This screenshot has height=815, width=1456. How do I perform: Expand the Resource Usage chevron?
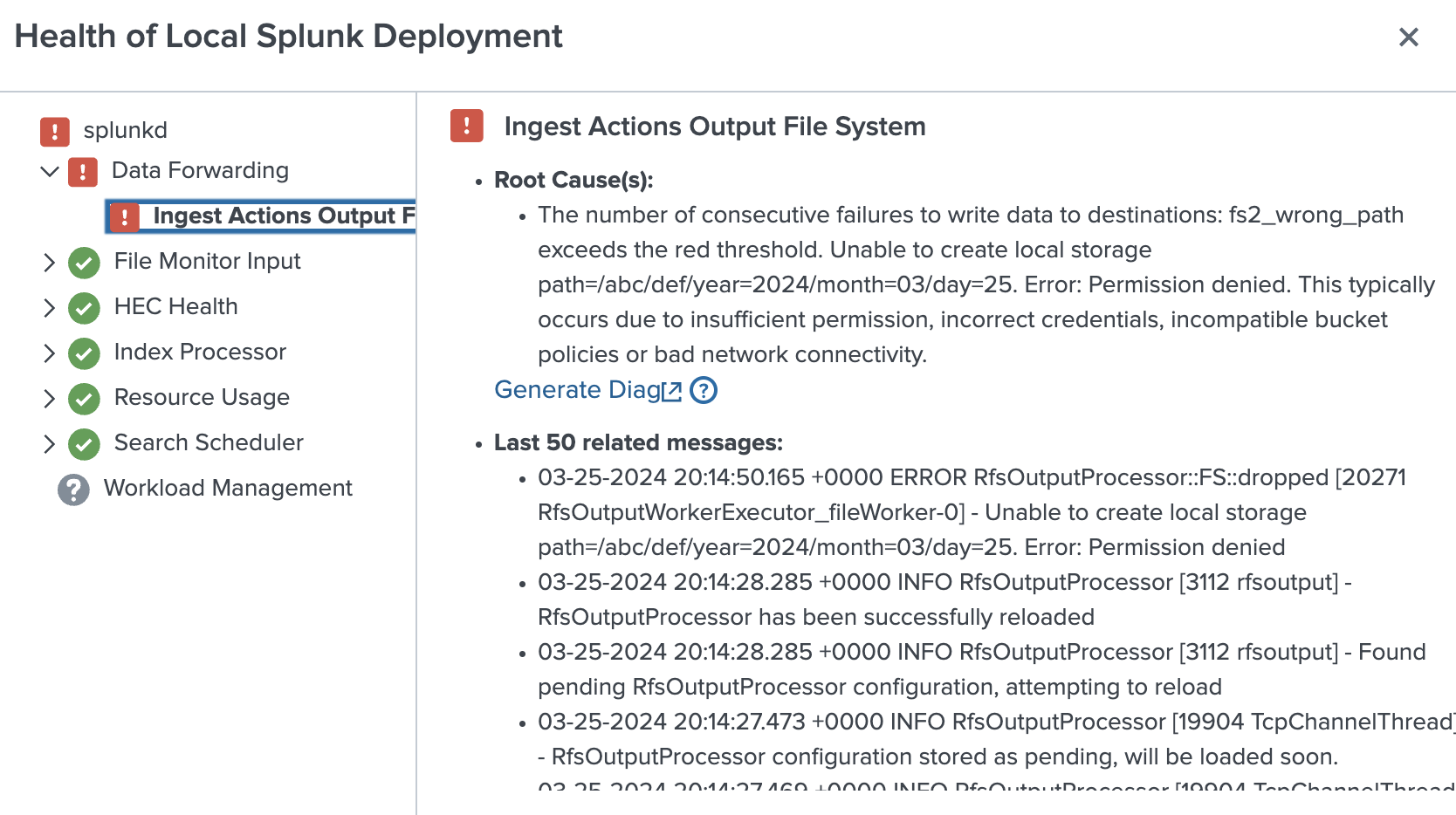(50, 399)
